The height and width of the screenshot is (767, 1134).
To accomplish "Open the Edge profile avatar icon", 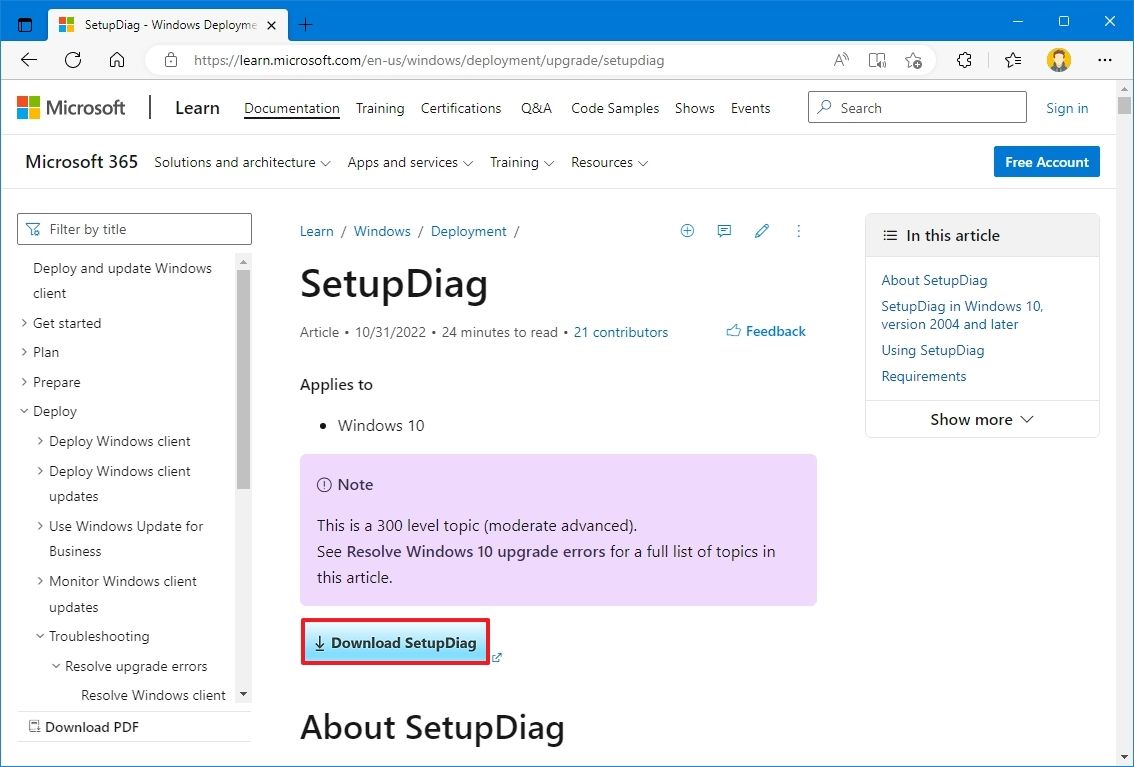I will 1058,60.
